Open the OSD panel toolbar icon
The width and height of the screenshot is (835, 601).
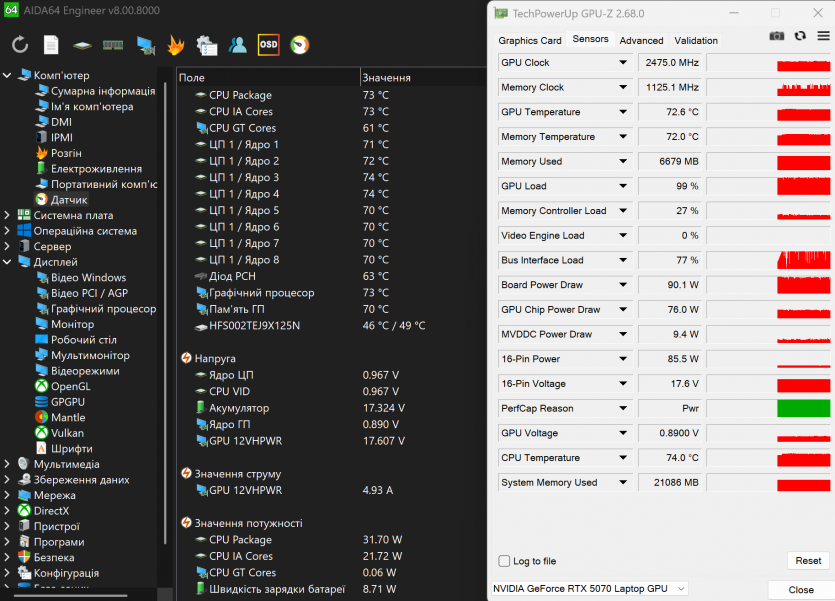[268, 45]
